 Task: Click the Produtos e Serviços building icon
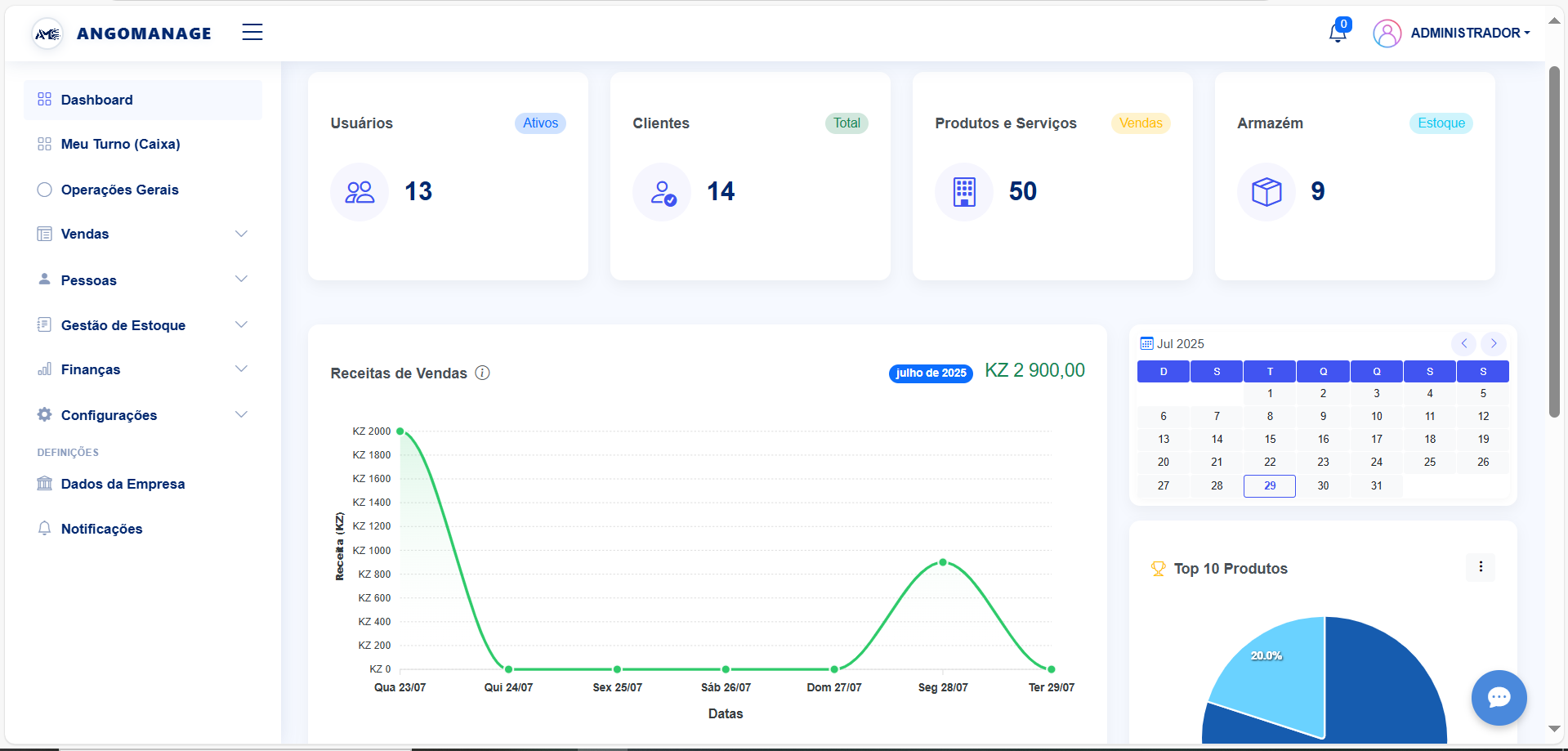point(964,192)
